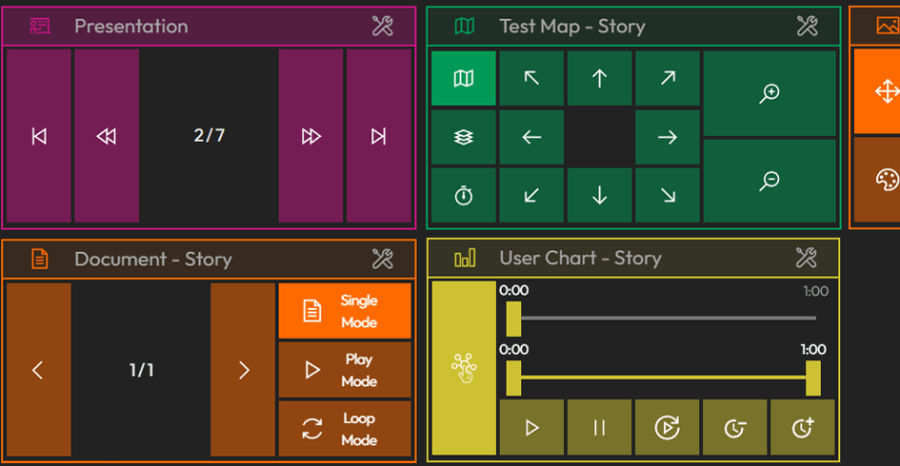Increase chart time with clock plus
This screenshot has width=900, height=466.
(x=802, y=428)
